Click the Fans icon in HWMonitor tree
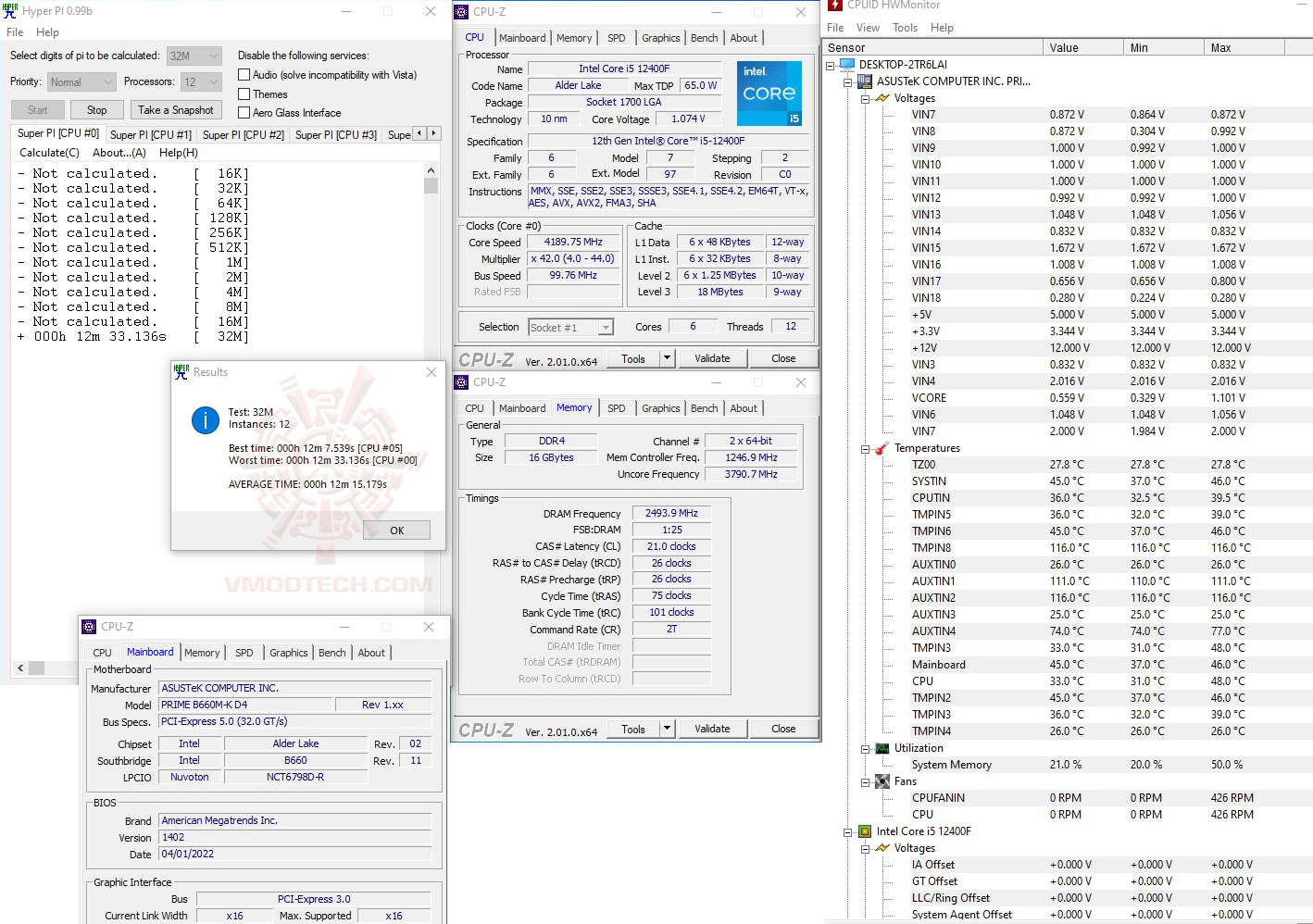Viewport: 1313px width, 924px height. click(x=882, y=780)
